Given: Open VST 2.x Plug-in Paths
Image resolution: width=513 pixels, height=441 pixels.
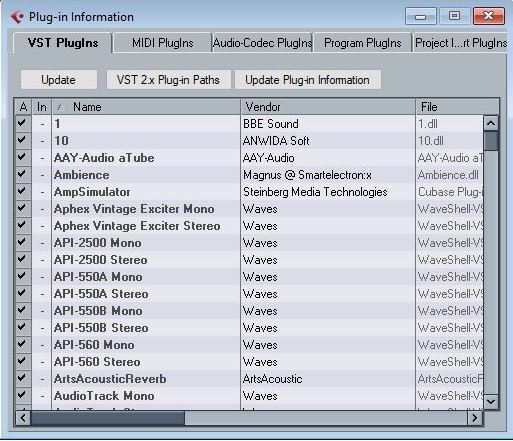Looking at the screenshot, I should [168, 80].
